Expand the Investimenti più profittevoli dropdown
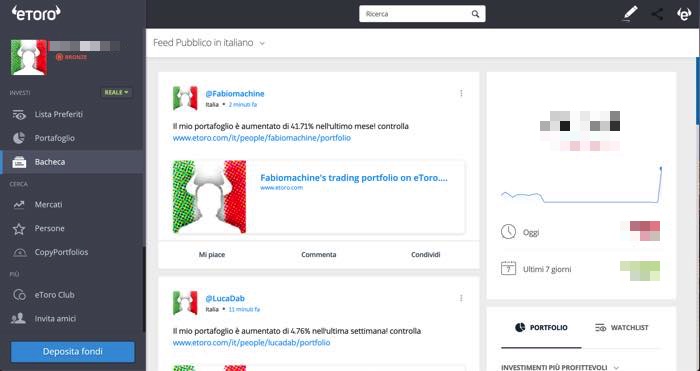Screen dimensions: 700x371 [x=560, y=367]
